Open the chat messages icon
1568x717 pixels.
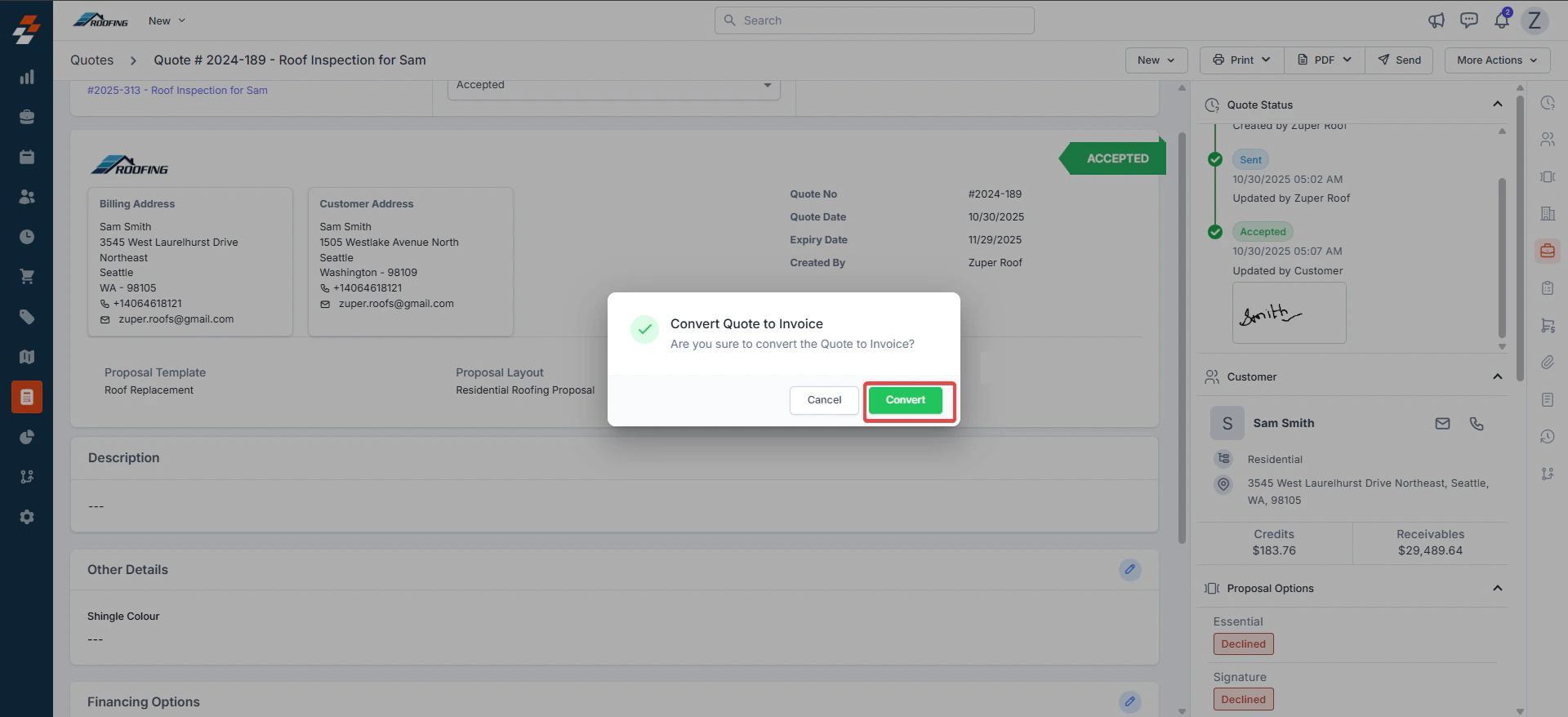tap(1469, 20)
